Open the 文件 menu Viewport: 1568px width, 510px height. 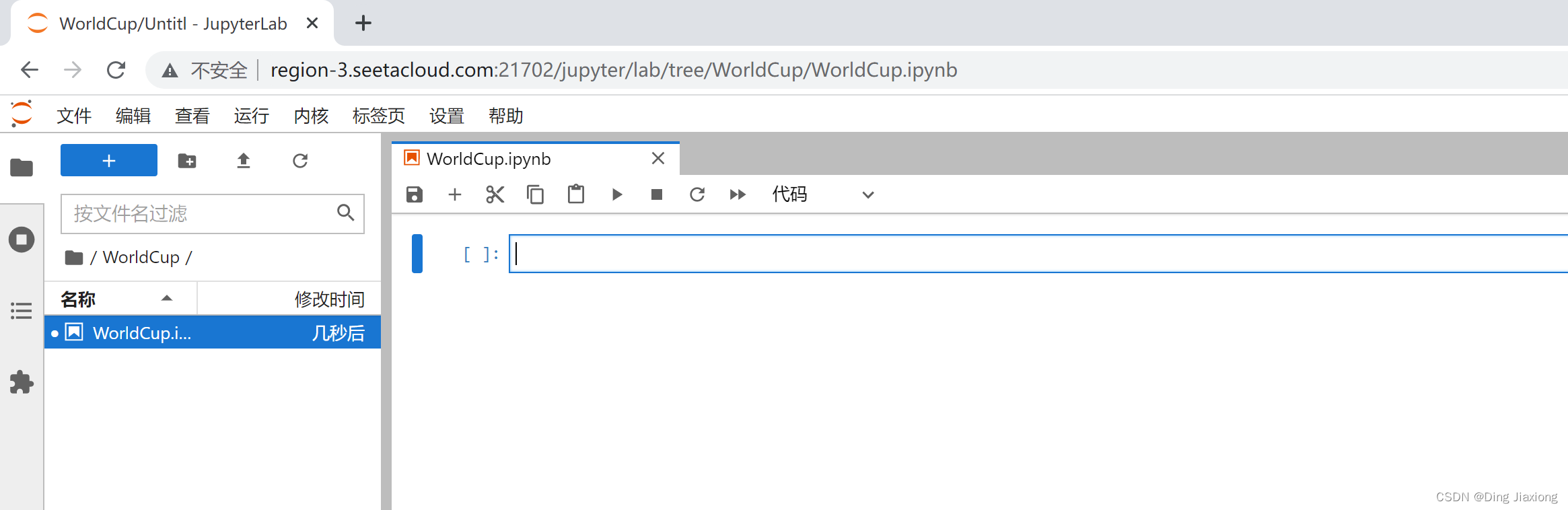pyautogui.click(x=74, y=116)
